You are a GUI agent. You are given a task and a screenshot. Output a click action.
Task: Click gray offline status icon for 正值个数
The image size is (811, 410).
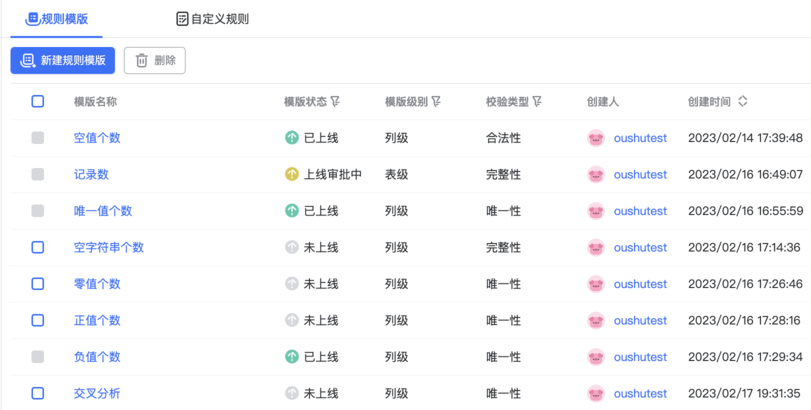(292, 320)
